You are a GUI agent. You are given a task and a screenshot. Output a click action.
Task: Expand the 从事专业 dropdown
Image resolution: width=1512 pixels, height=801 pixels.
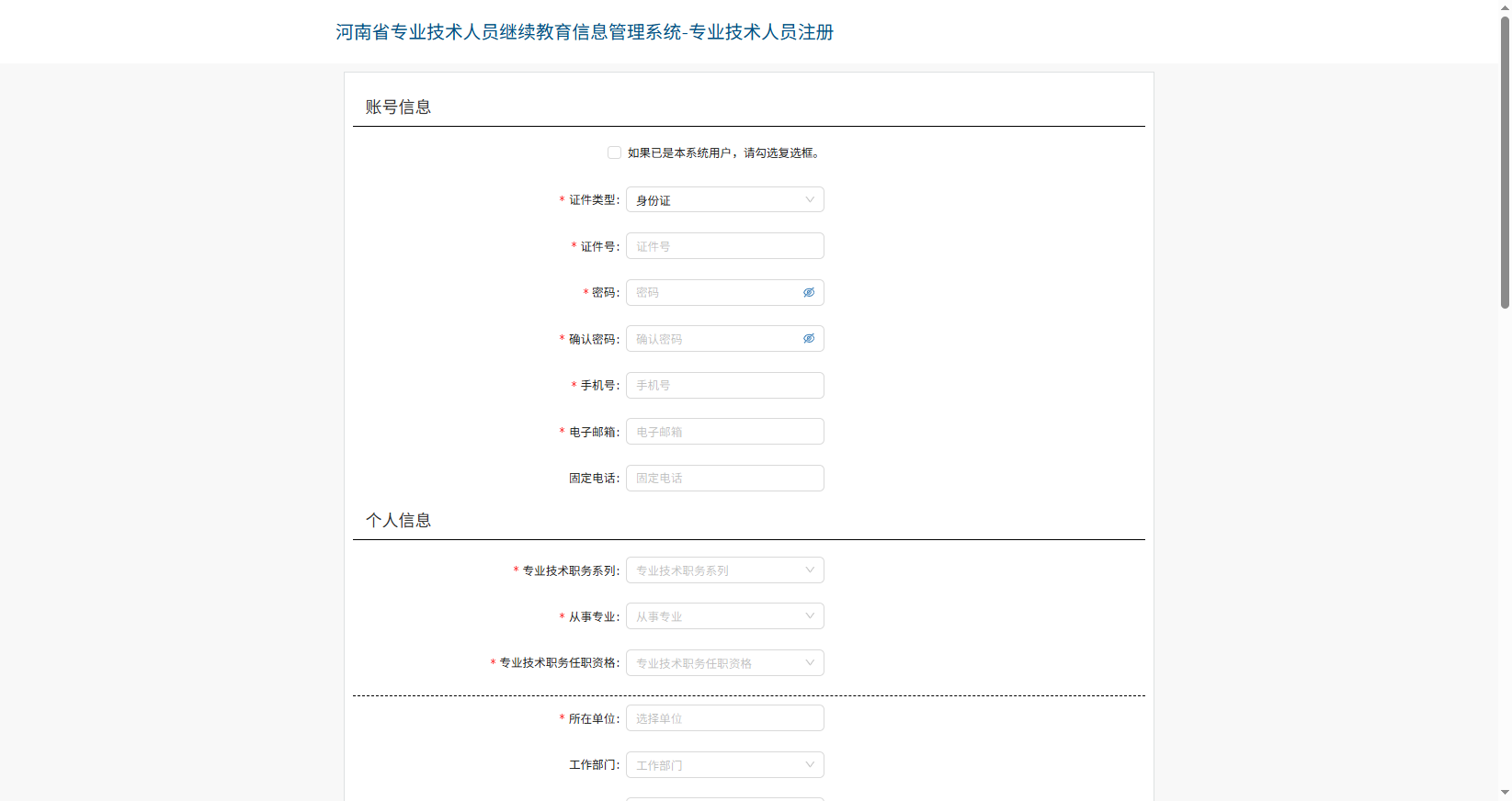pyautogui.click(x=714, y=616)
